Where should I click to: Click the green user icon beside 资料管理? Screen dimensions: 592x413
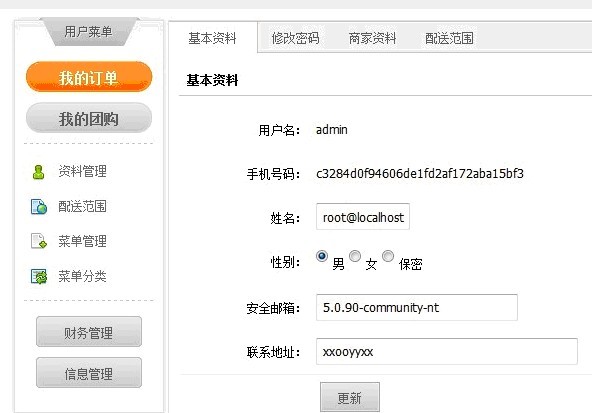point(38,172)
